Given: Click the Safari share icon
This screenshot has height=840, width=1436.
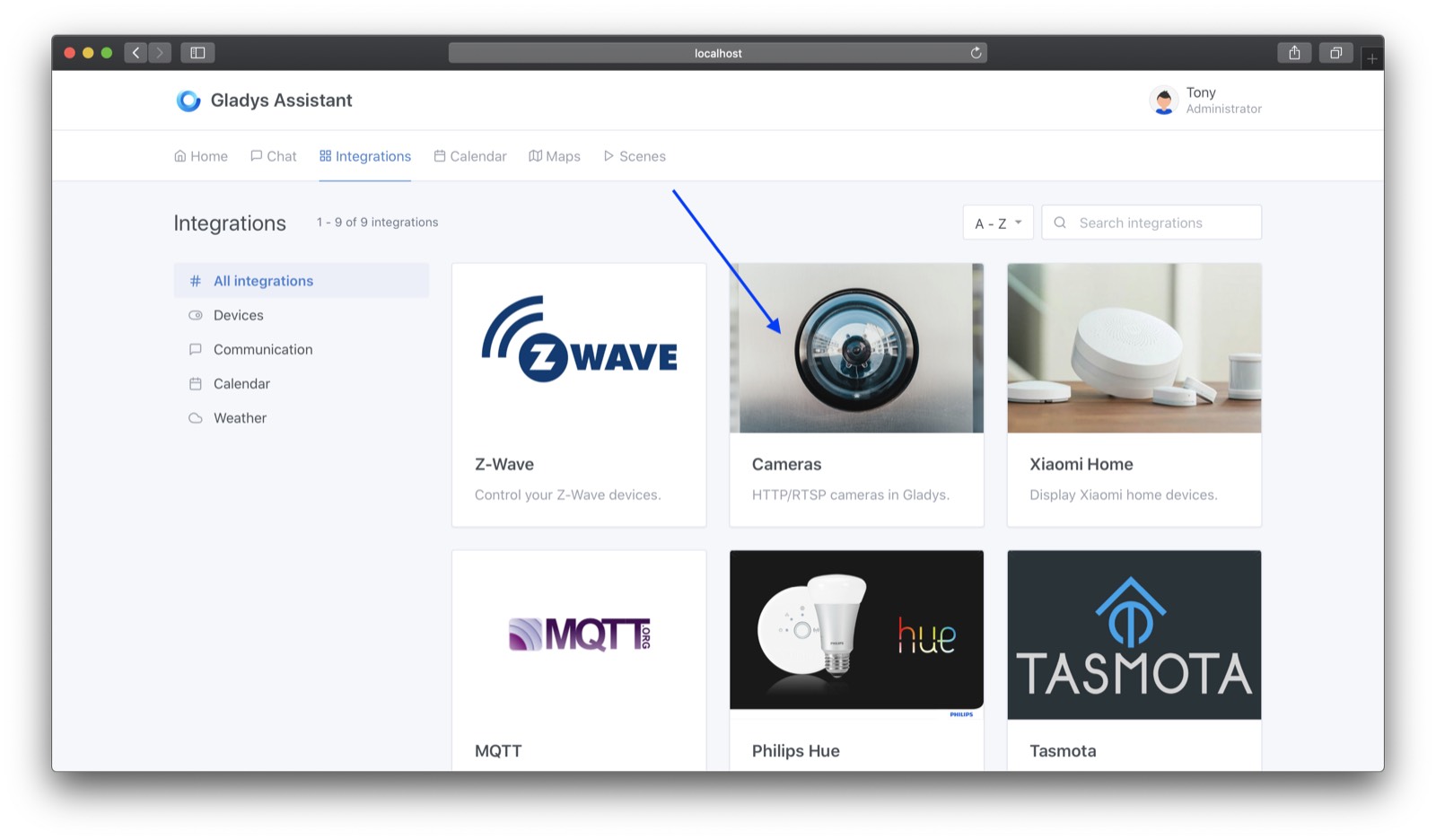Looking at the screenshot, I should 1294,53.
